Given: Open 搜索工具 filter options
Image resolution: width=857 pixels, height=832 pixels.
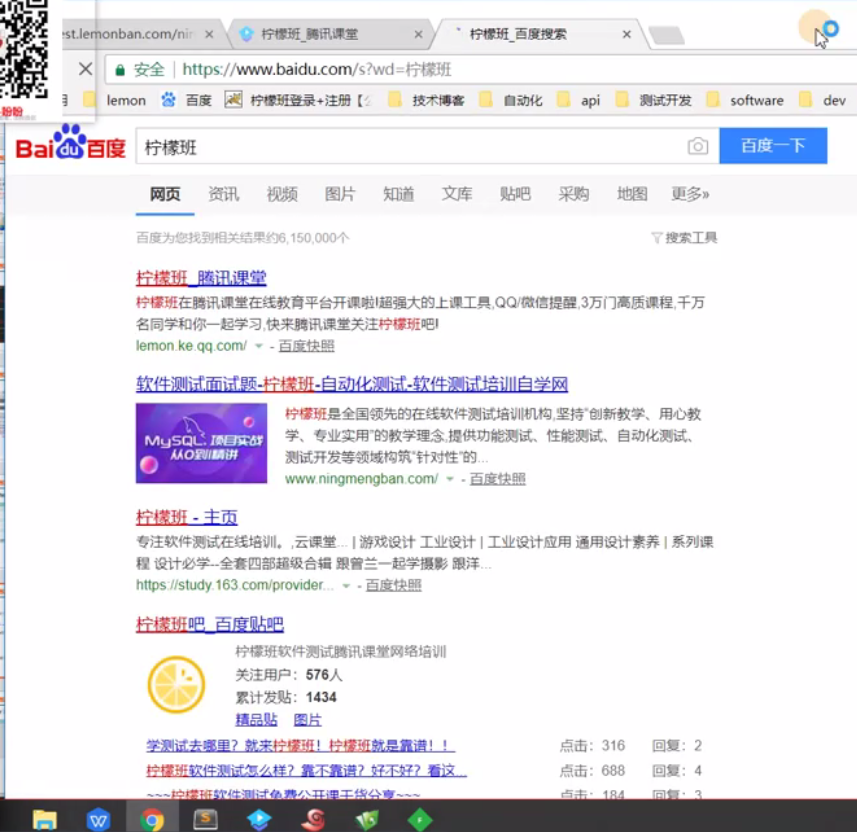Looking at the screenshot, I should tap(684, 238).
